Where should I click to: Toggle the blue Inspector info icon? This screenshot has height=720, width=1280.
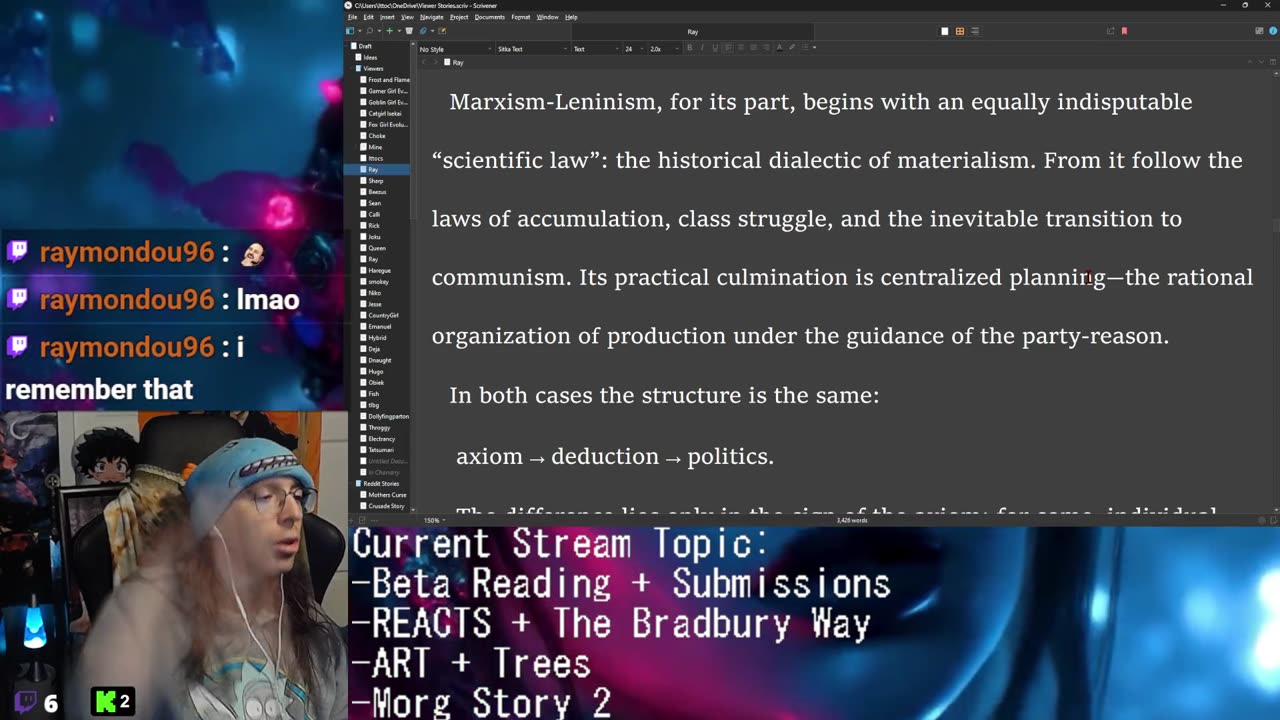[x=1273, y=31]
